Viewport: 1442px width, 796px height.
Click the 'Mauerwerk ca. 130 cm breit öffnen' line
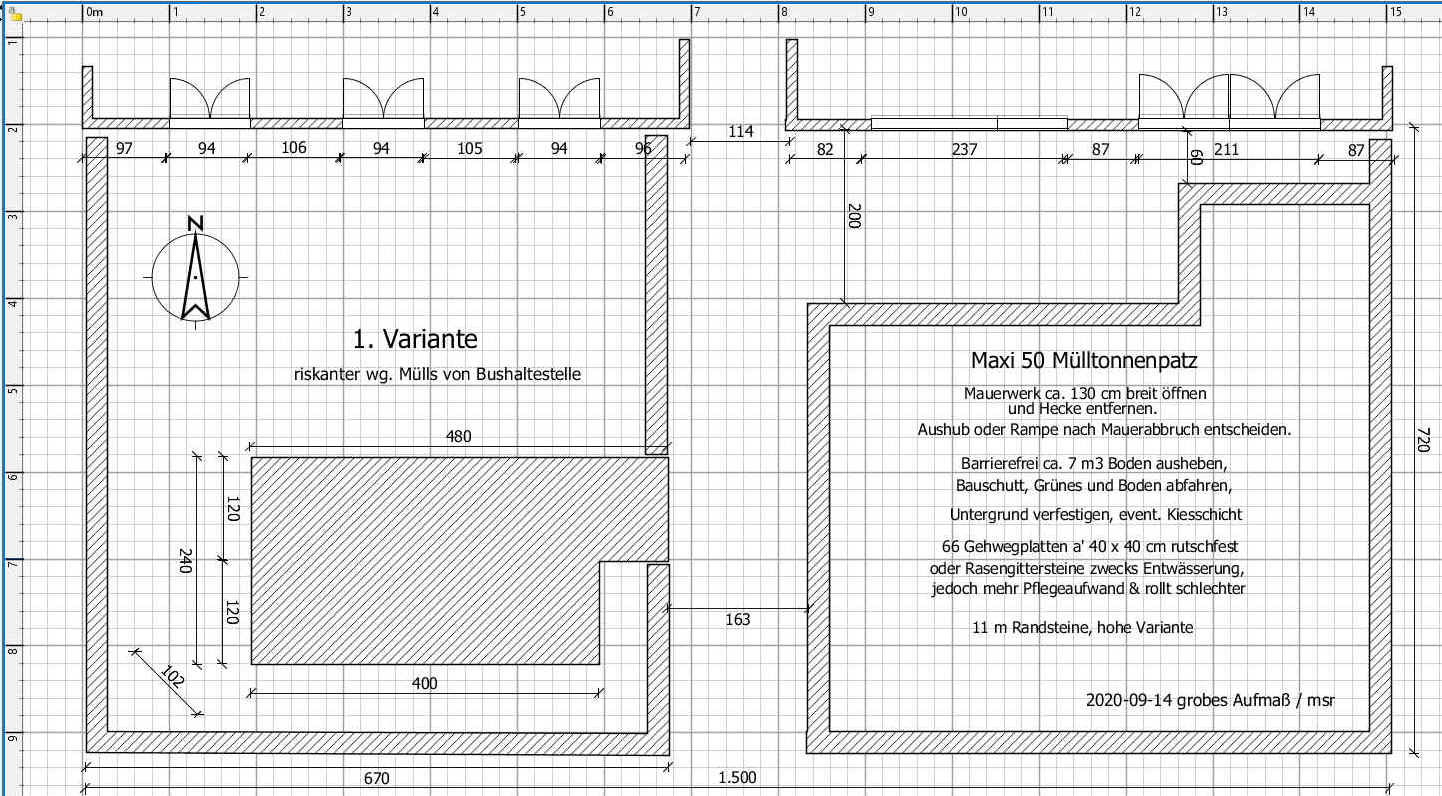(1085, 393)
